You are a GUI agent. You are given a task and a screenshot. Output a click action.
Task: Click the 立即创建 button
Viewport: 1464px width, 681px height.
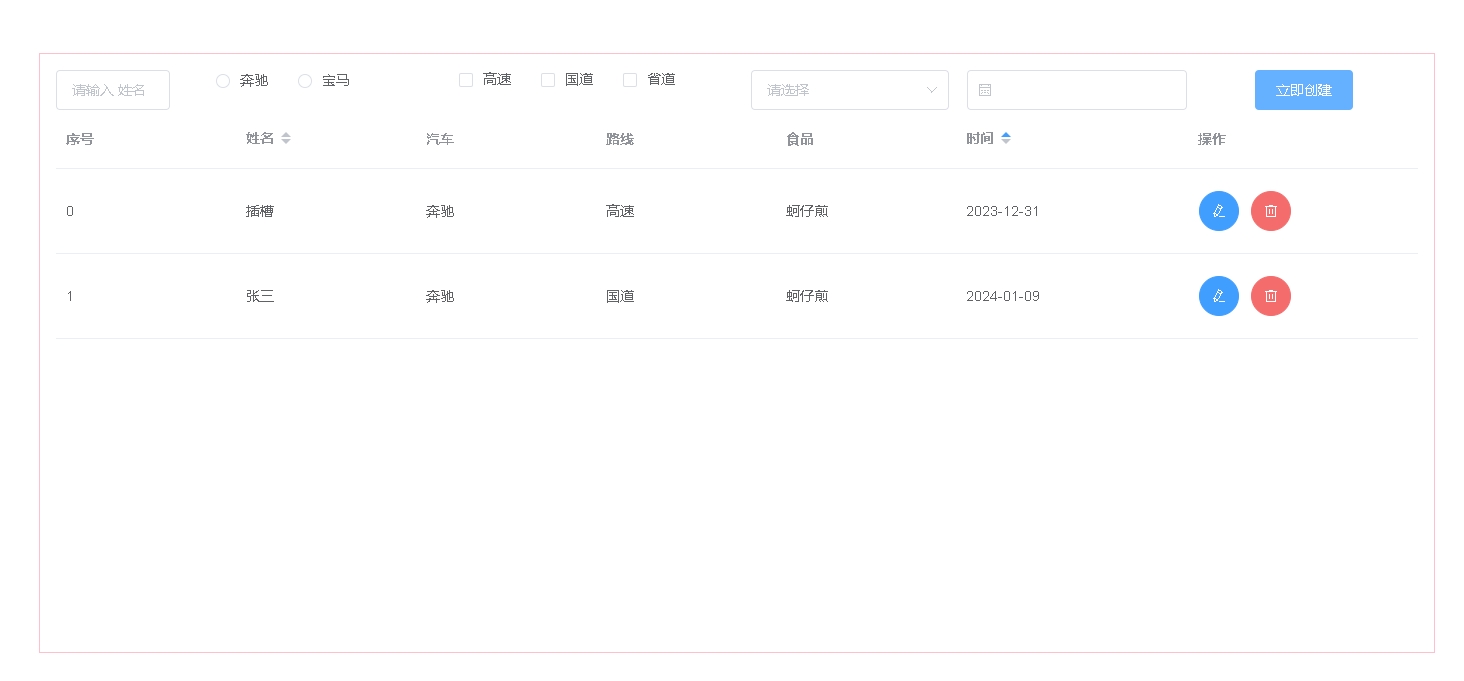(x=1304, y=90)
